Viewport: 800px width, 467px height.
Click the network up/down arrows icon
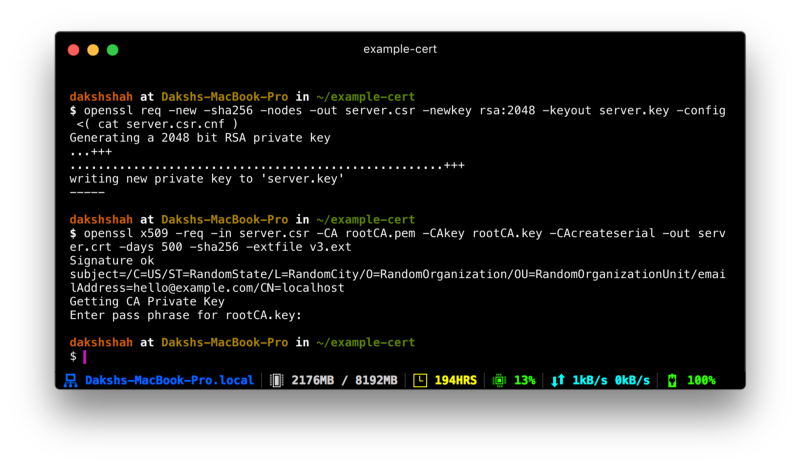click(558, 380)
